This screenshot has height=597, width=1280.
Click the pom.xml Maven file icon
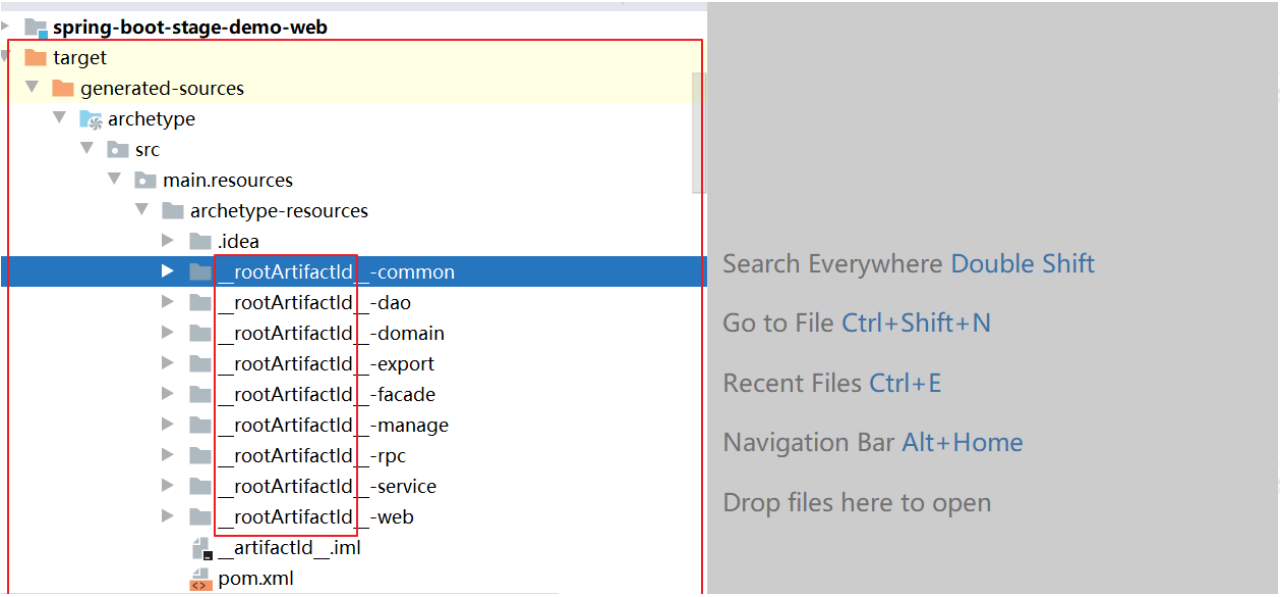201,579
